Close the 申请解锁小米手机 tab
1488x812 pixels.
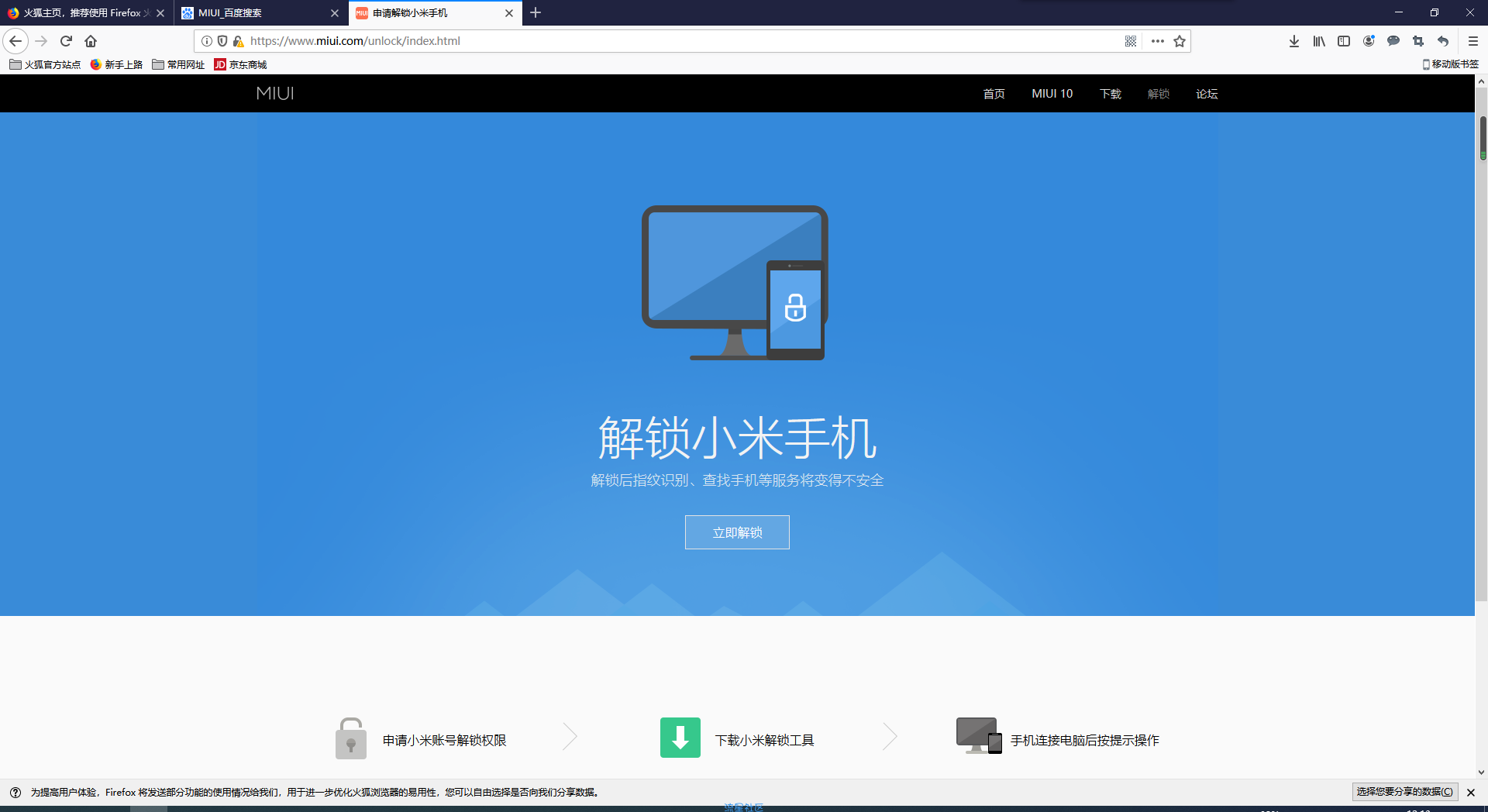[509, 13]
